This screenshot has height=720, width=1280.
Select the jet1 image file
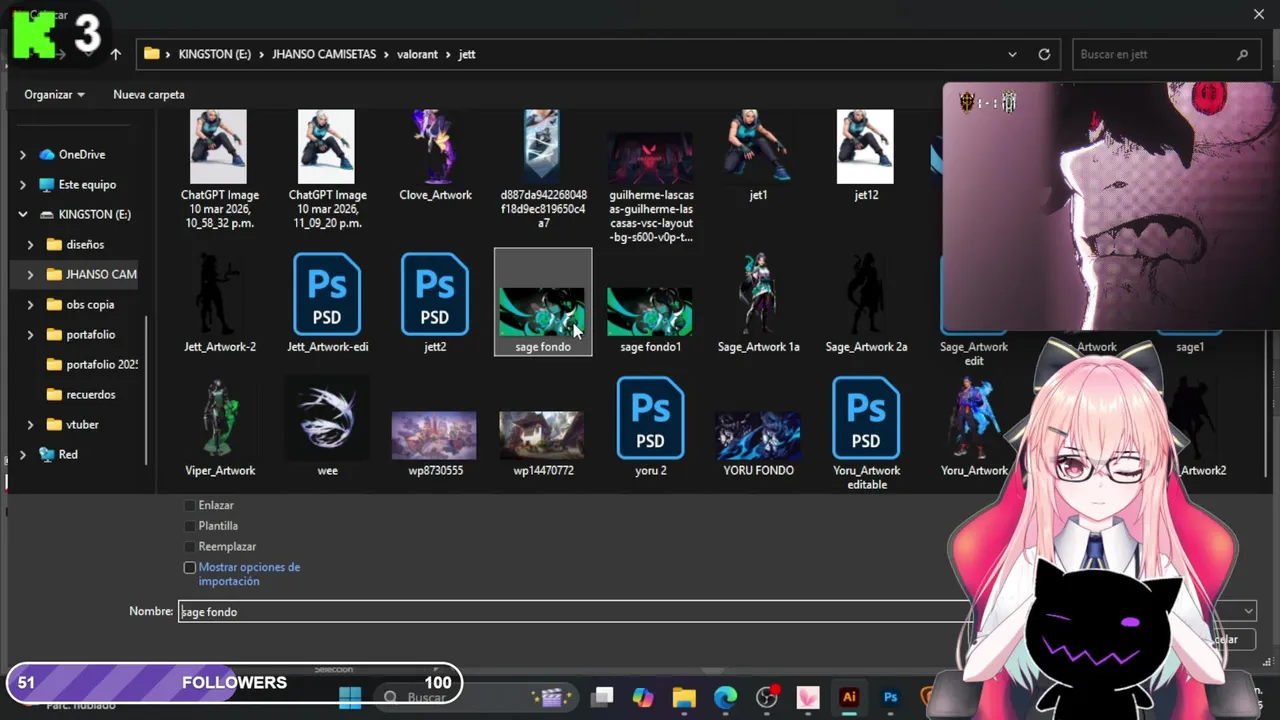click(x=758, y=147)
